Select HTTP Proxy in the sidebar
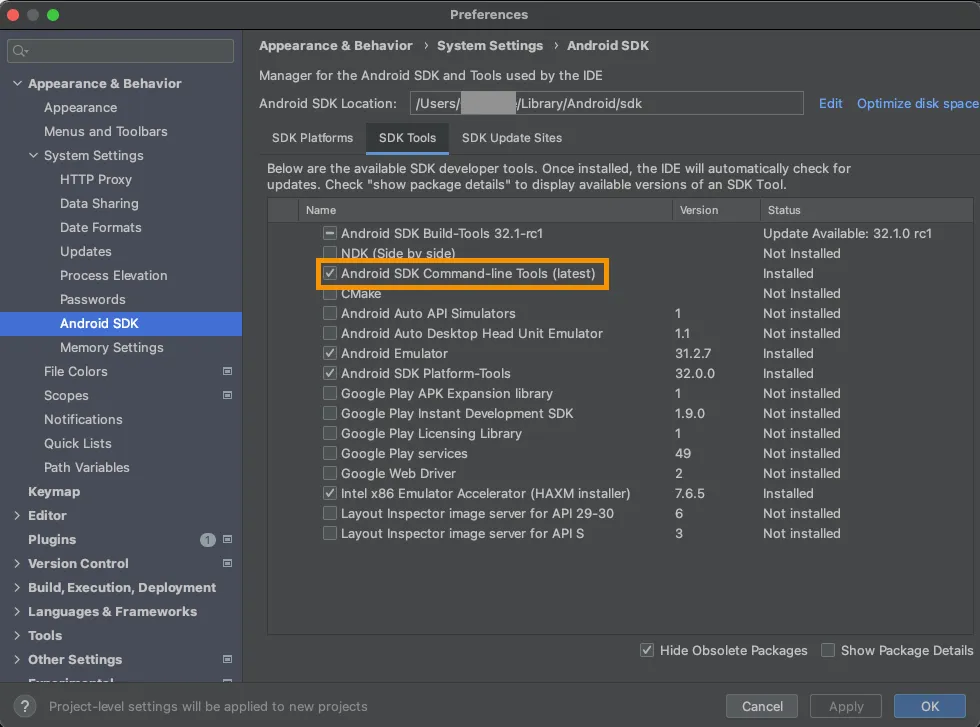The height and width of the screenshot is (727, 980). pos(96,179)
